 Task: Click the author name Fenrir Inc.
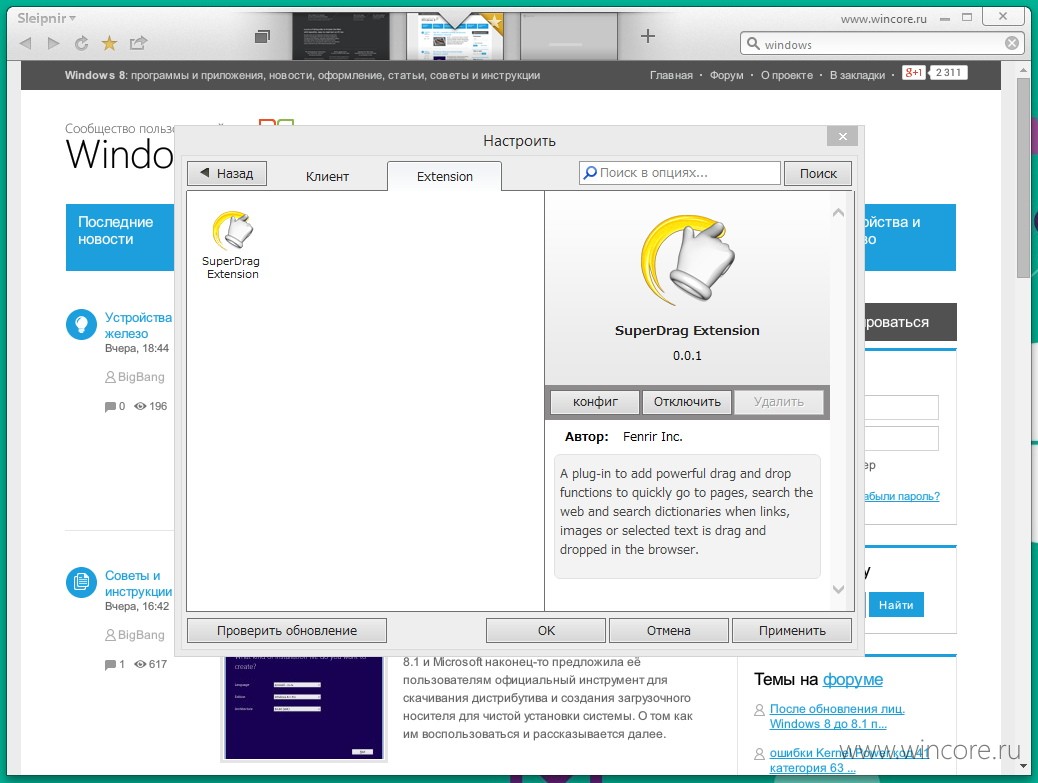[653, 437]
